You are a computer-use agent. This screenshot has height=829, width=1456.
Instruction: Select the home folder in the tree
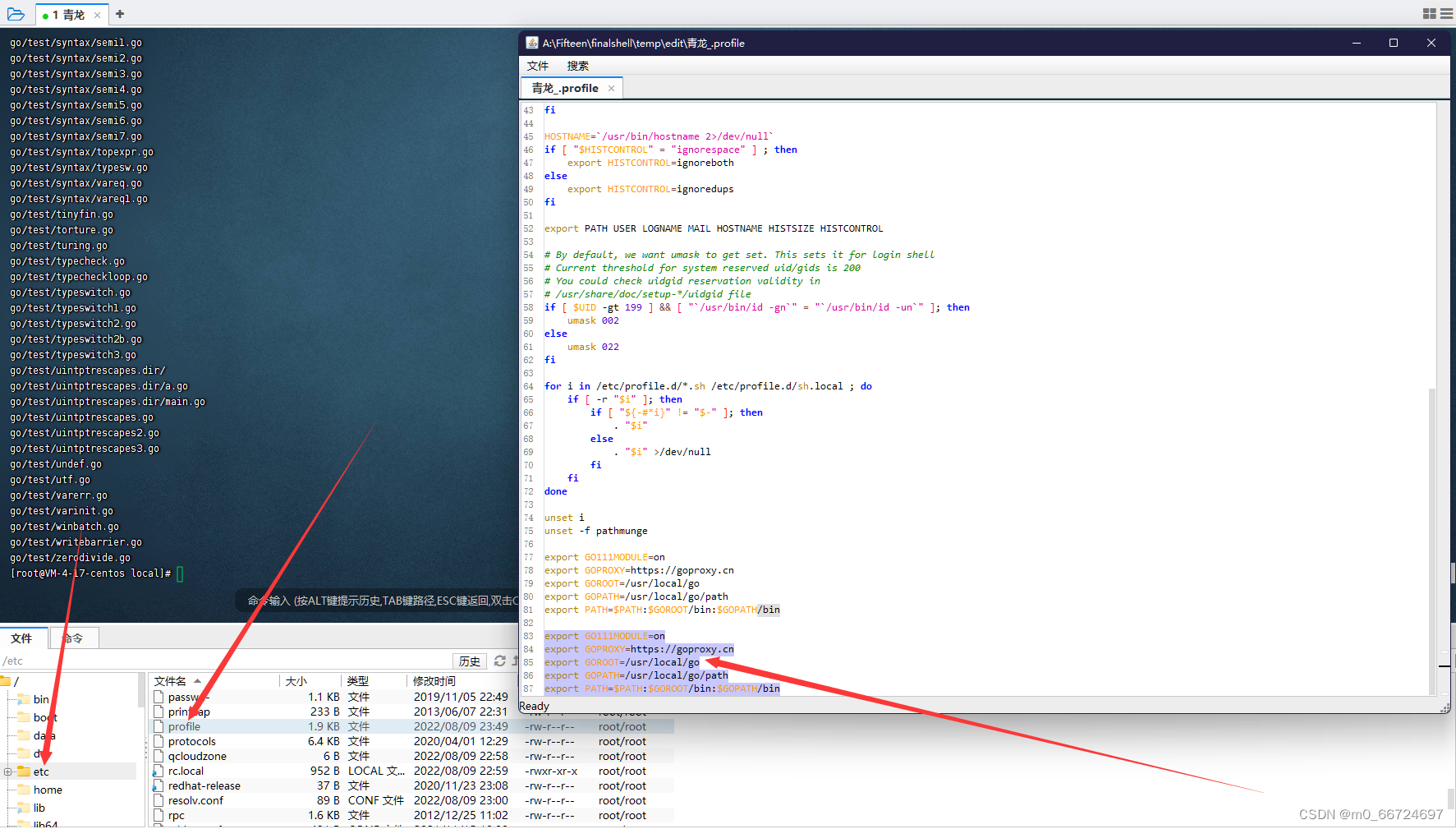click(48, 790)
